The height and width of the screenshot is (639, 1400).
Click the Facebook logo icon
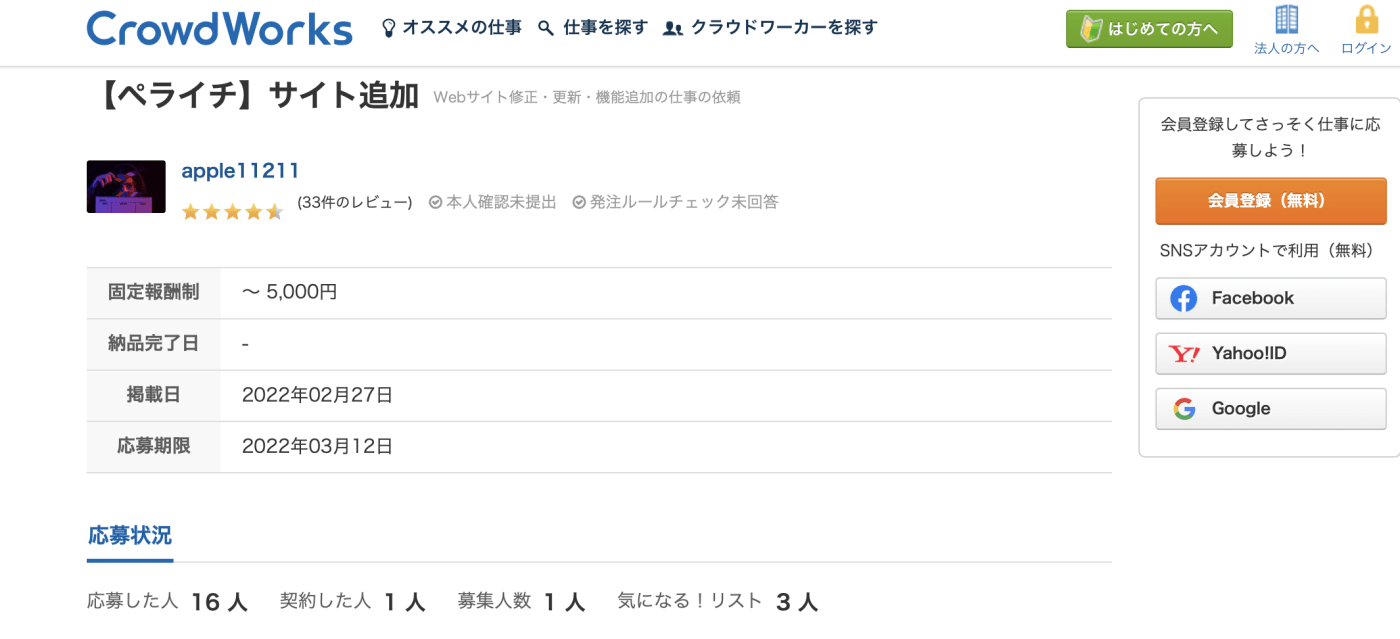1184,298
